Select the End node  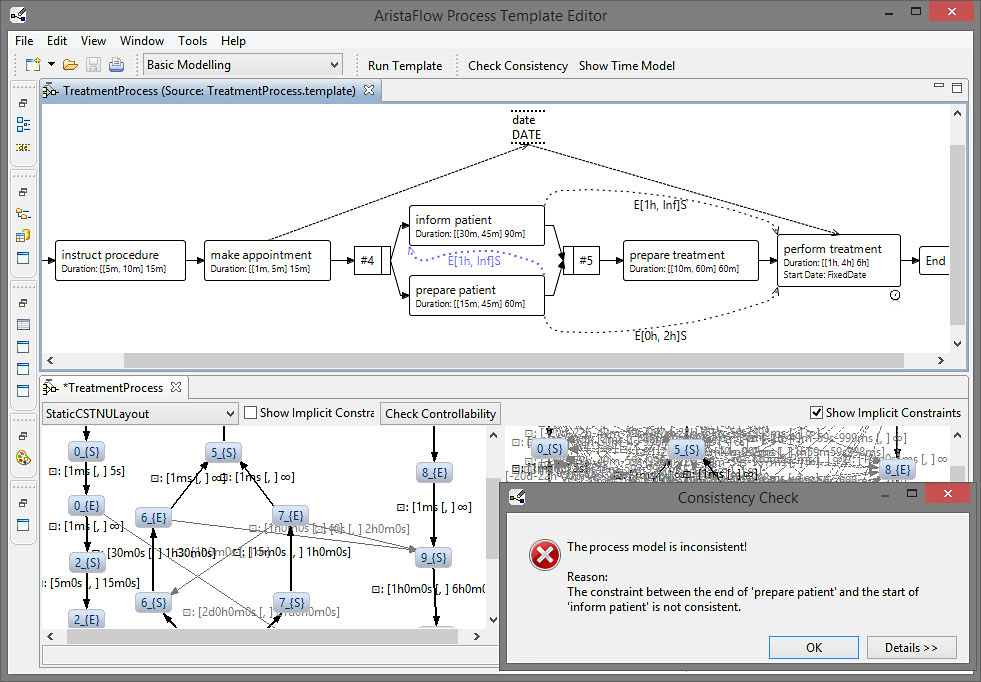[935, 261]
